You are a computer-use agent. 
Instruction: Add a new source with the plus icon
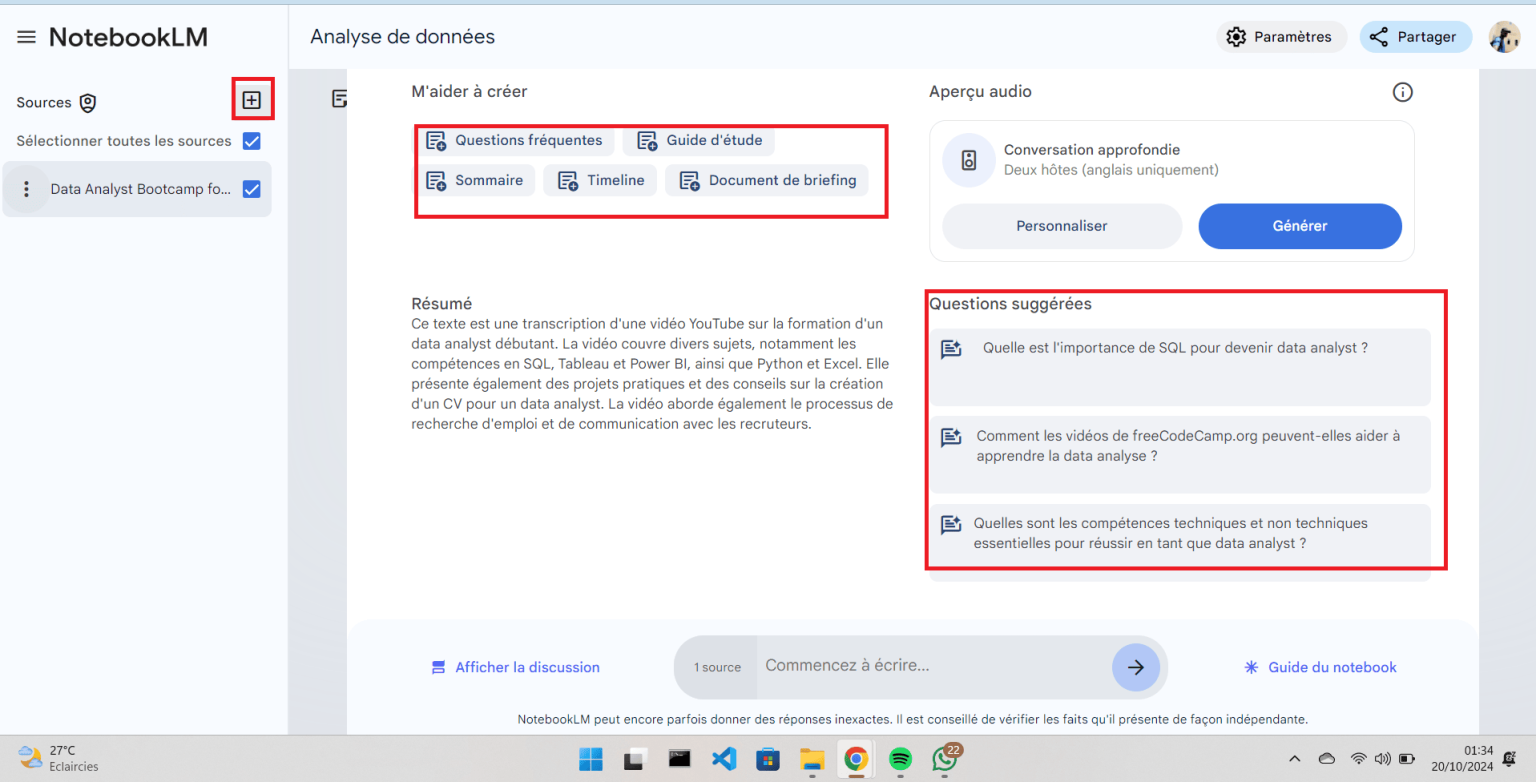coord(252,98)
